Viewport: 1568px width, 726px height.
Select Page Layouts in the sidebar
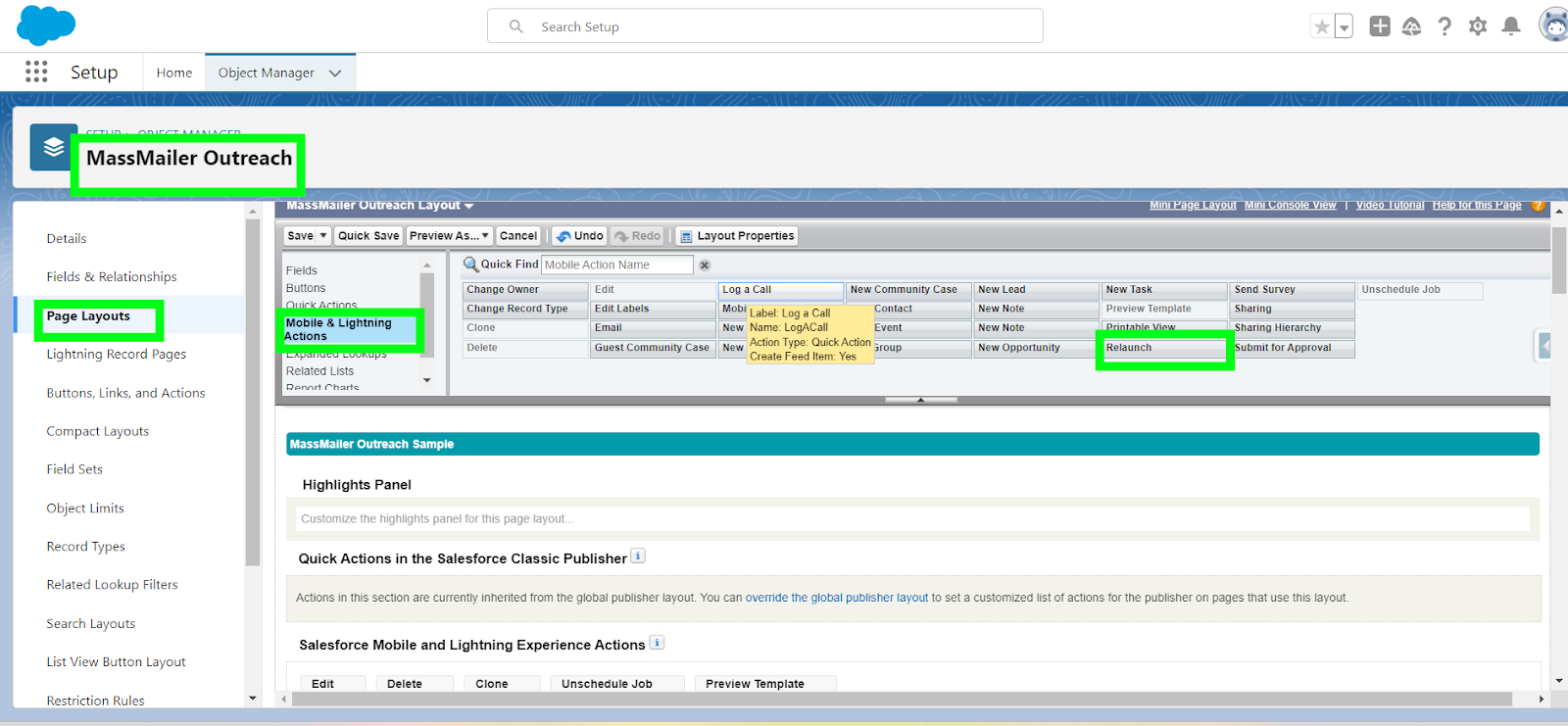point(88,315)
